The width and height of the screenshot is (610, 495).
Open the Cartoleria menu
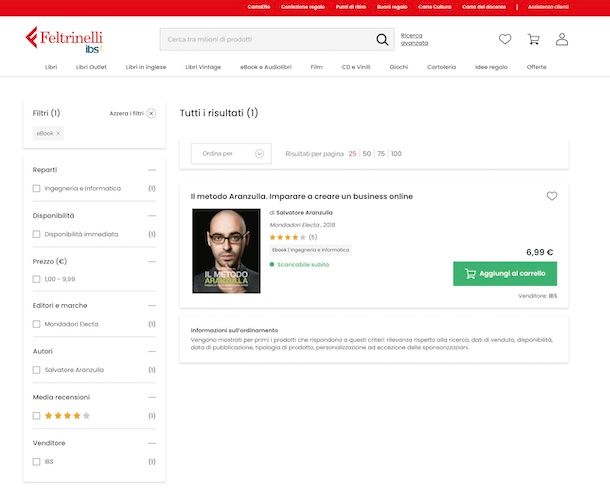[x=442, y=67]
